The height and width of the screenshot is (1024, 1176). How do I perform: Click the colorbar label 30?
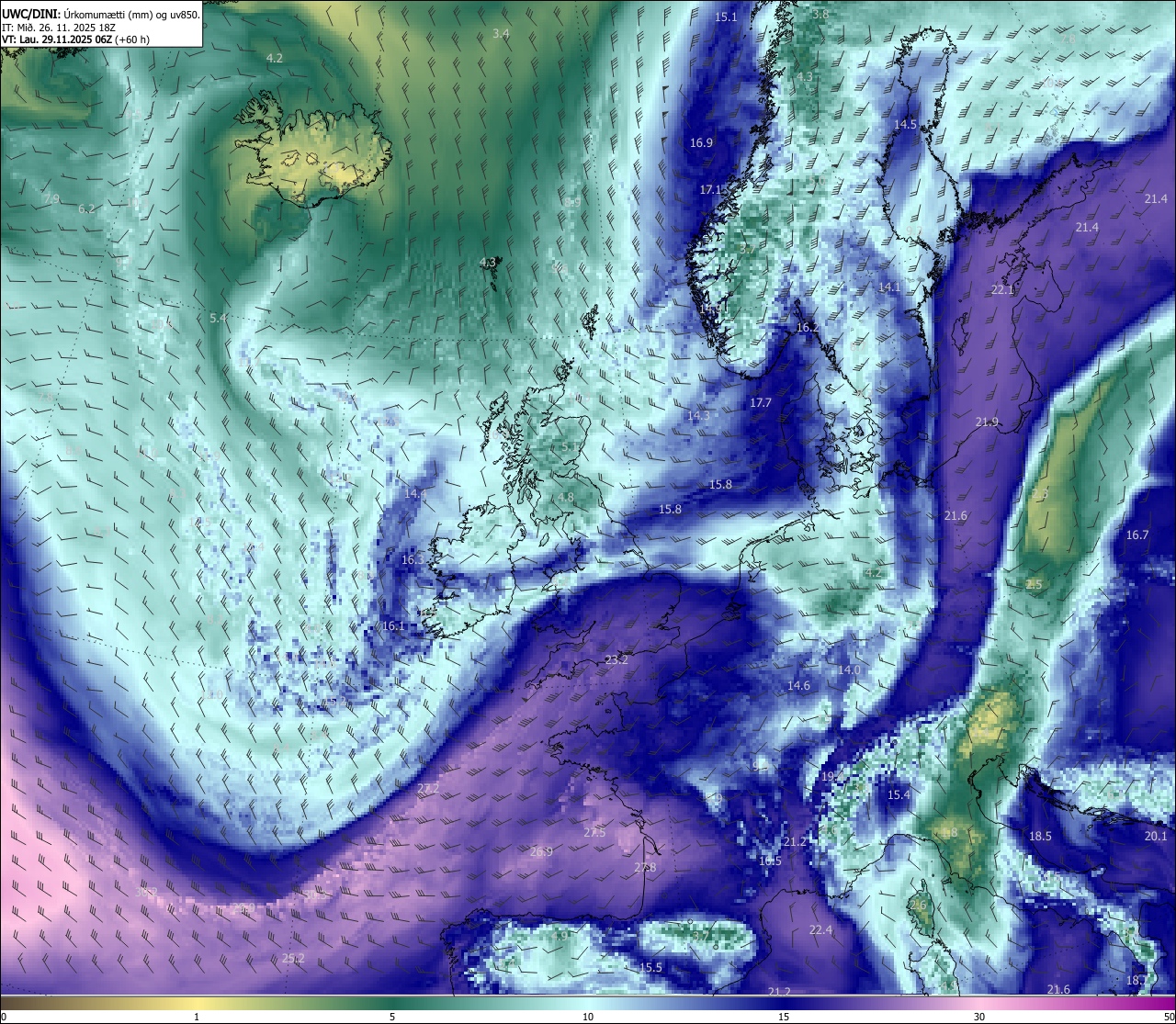[979, 1017]
